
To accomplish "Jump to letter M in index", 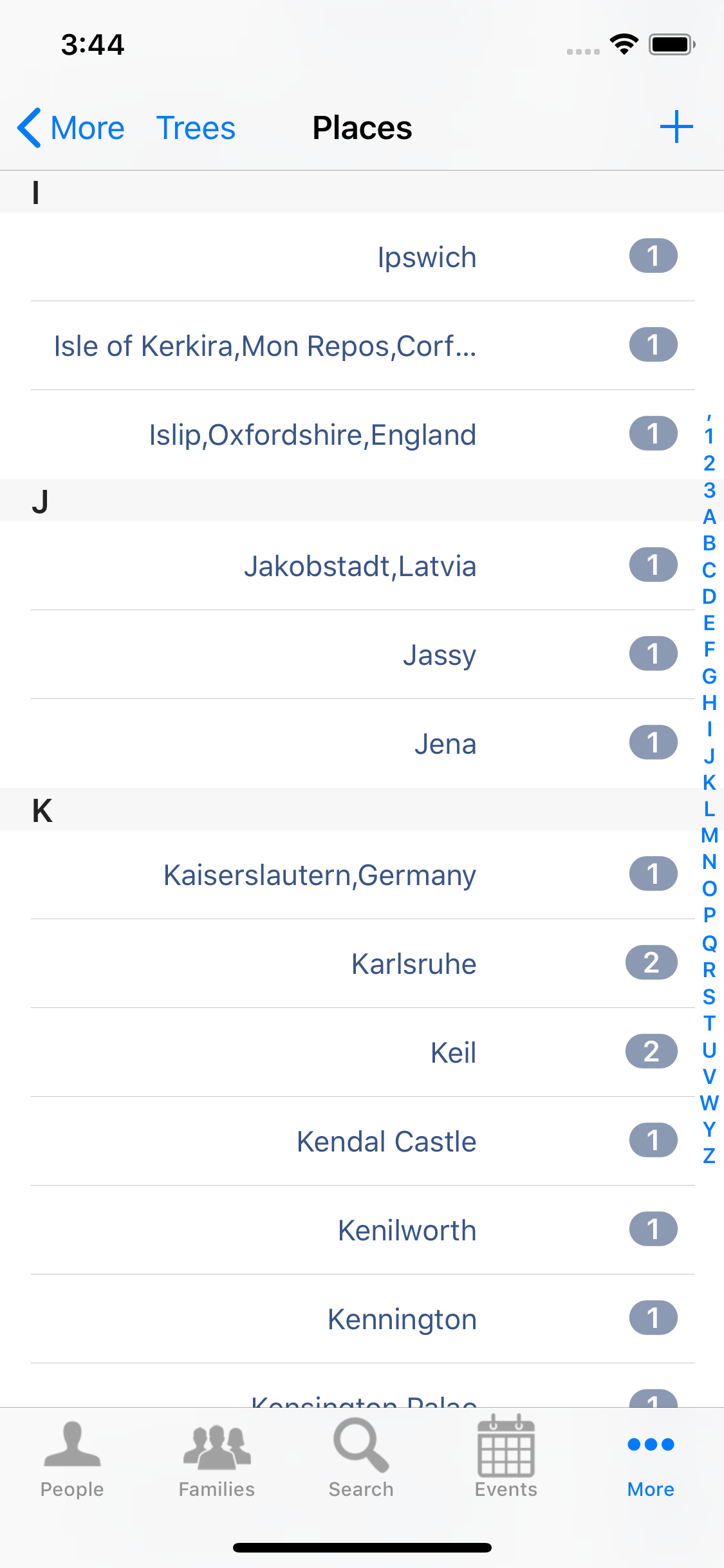I will click(x=709, y=835).
